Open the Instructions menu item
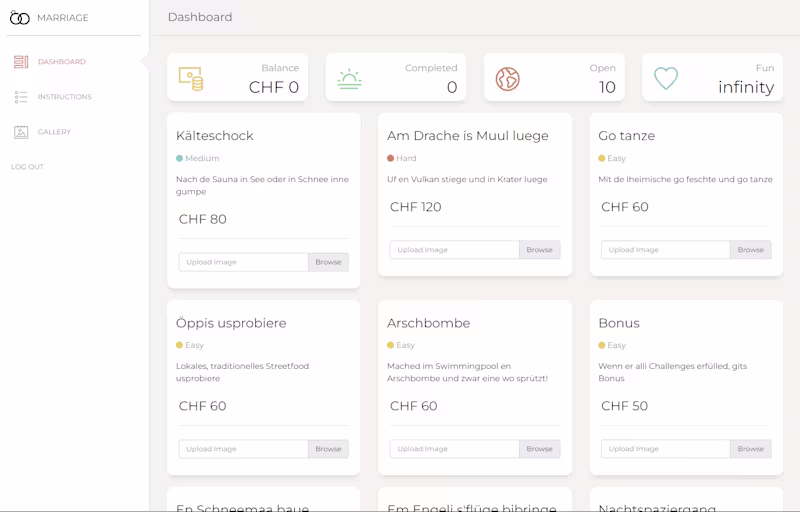The height and width of the screenshot is (512, 800). coord(64,97)
